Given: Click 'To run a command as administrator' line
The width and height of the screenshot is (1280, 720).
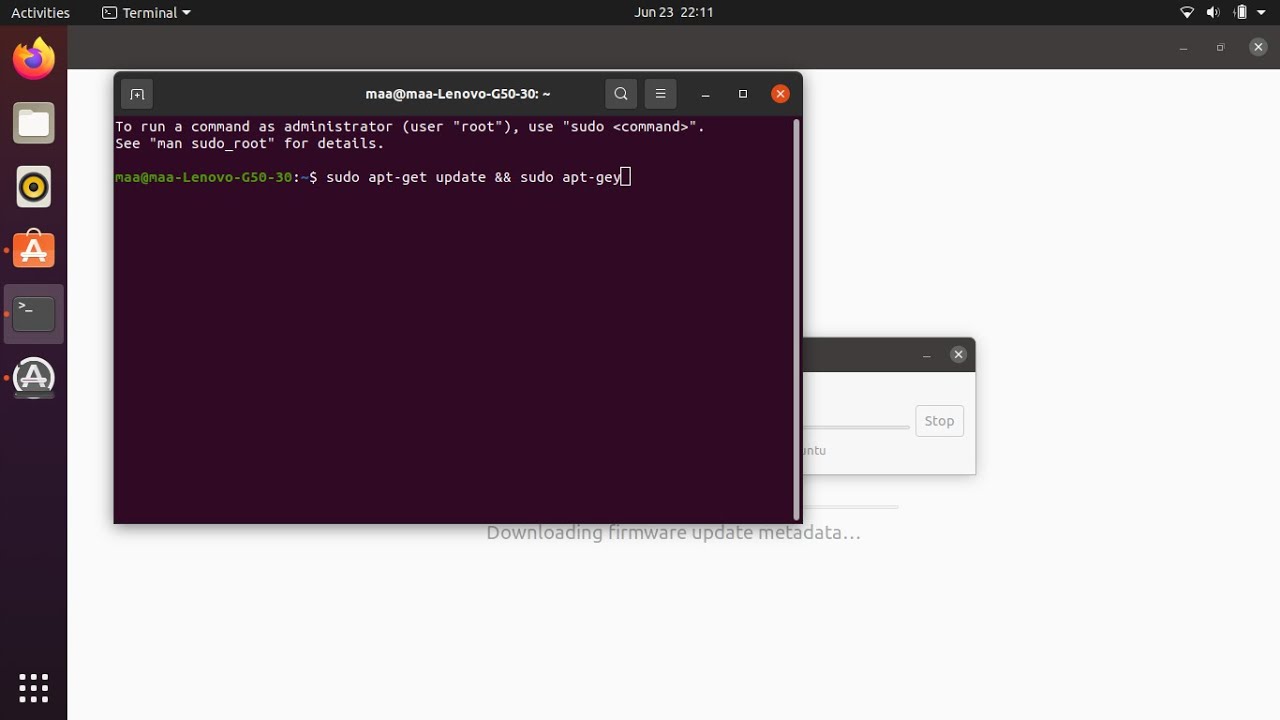Looking at the screenshot, I should click(x=410, y=127).
